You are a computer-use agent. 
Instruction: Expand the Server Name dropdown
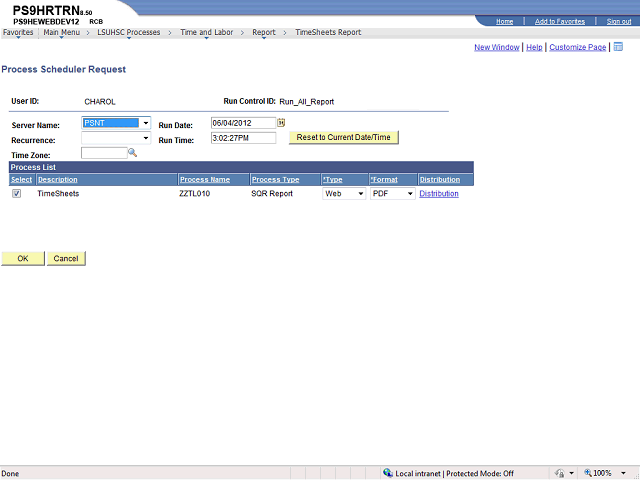coord(146,123)
